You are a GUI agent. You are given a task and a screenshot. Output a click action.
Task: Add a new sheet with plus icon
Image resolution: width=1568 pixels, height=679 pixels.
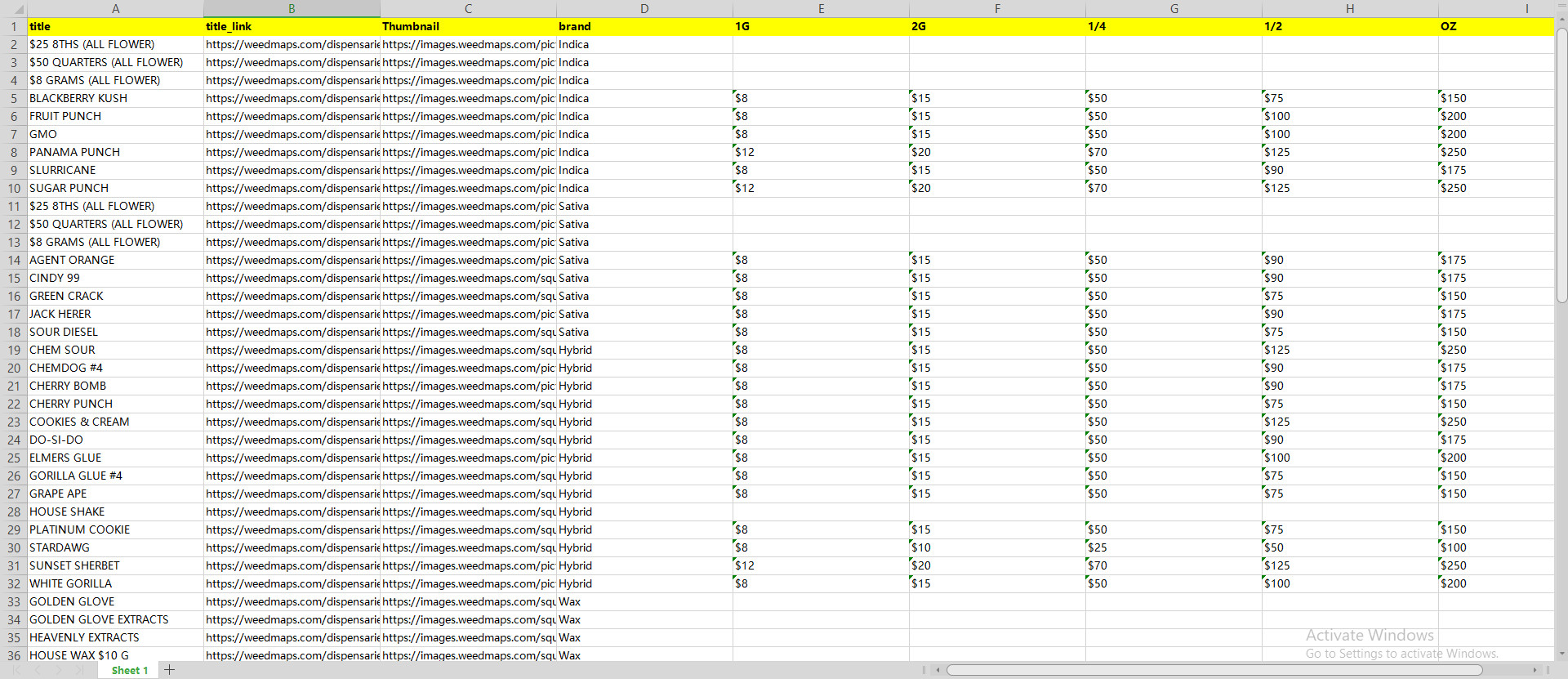(169, 670)
